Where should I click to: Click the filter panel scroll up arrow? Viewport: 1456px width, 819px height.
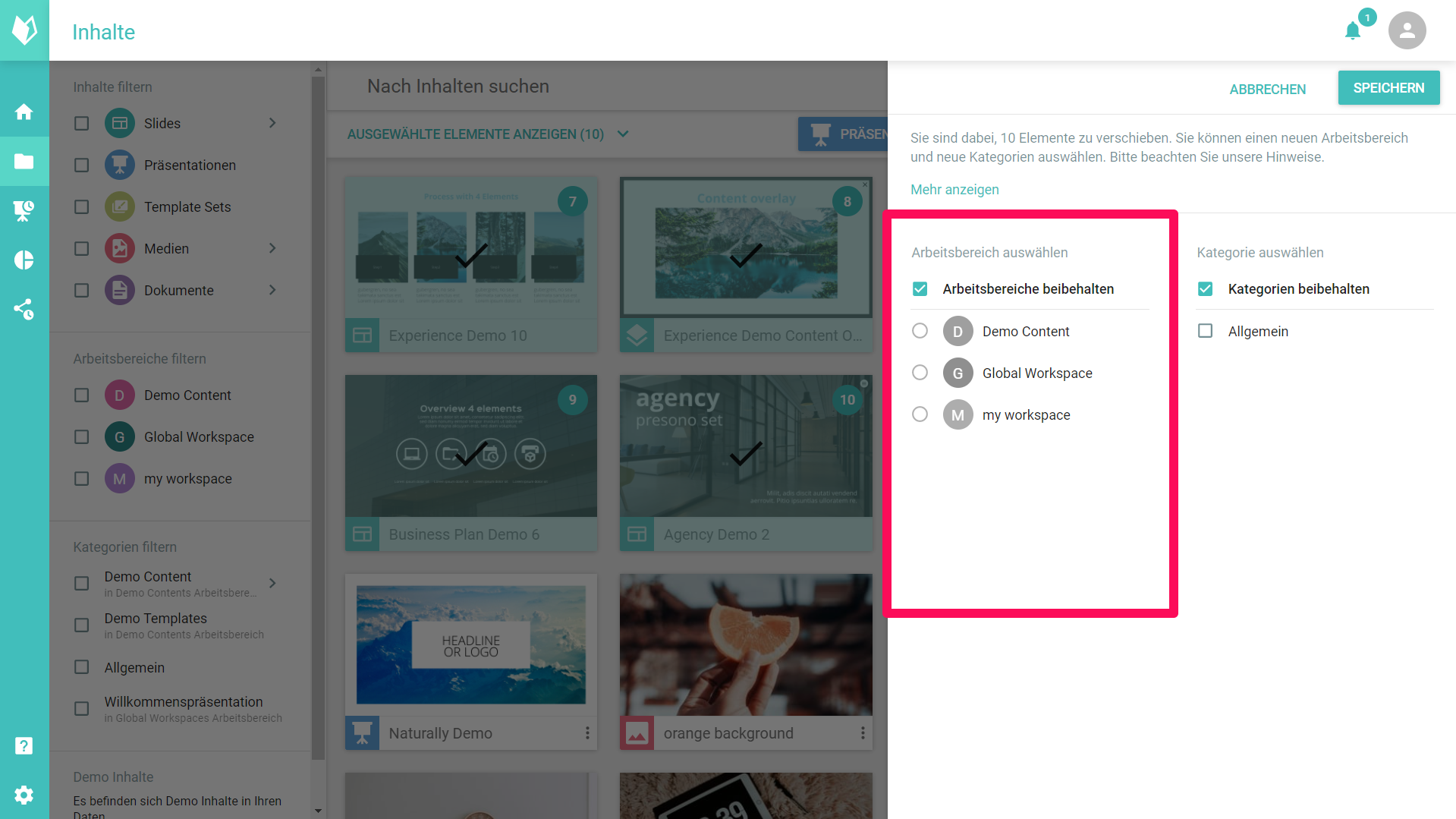318,70
